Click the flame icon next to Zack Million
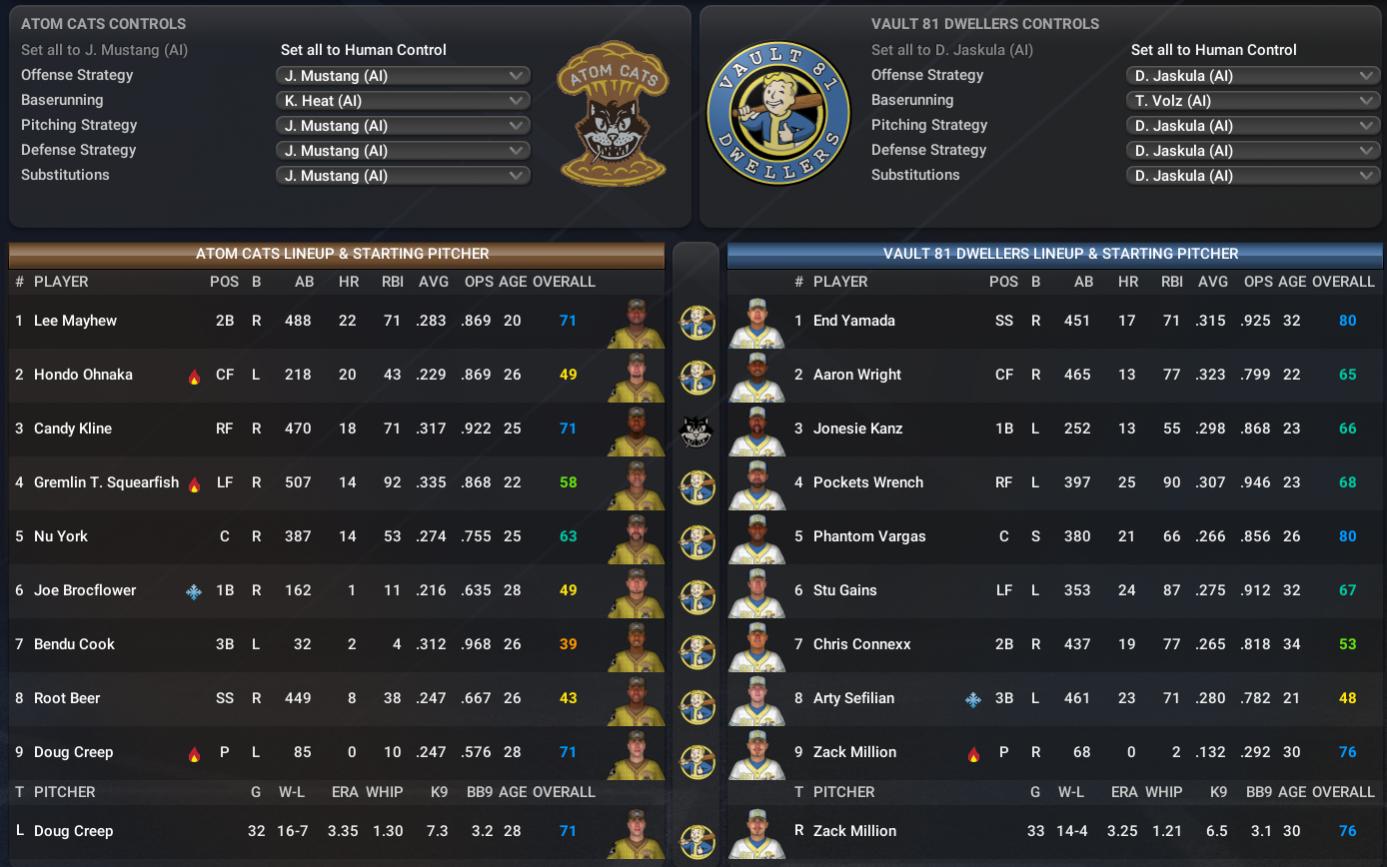Screen dimensions: 1387x867 coord(973,754)
